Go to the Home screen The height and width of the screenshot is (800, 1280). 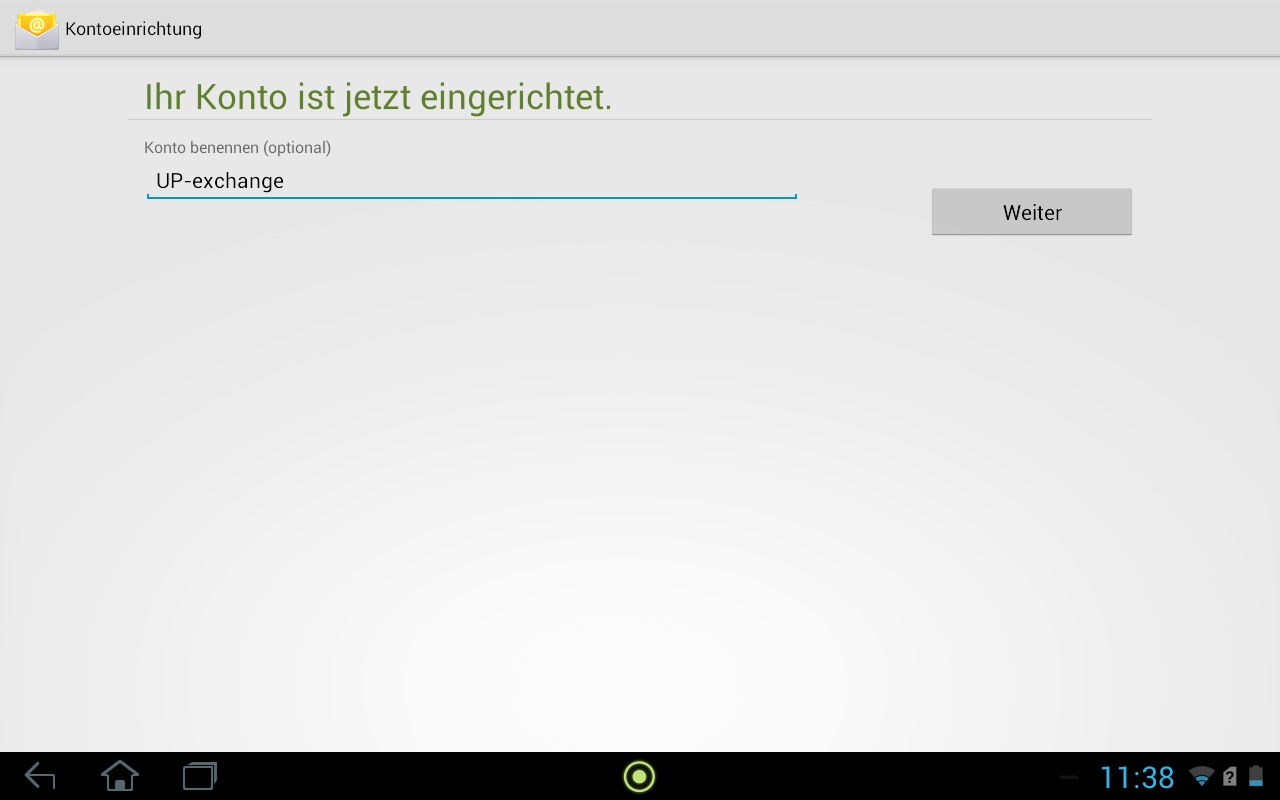coord(120,776)
